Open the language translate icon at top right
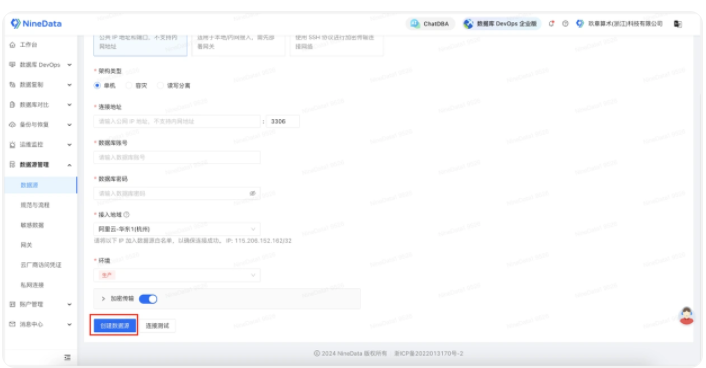 coord(678,23)
